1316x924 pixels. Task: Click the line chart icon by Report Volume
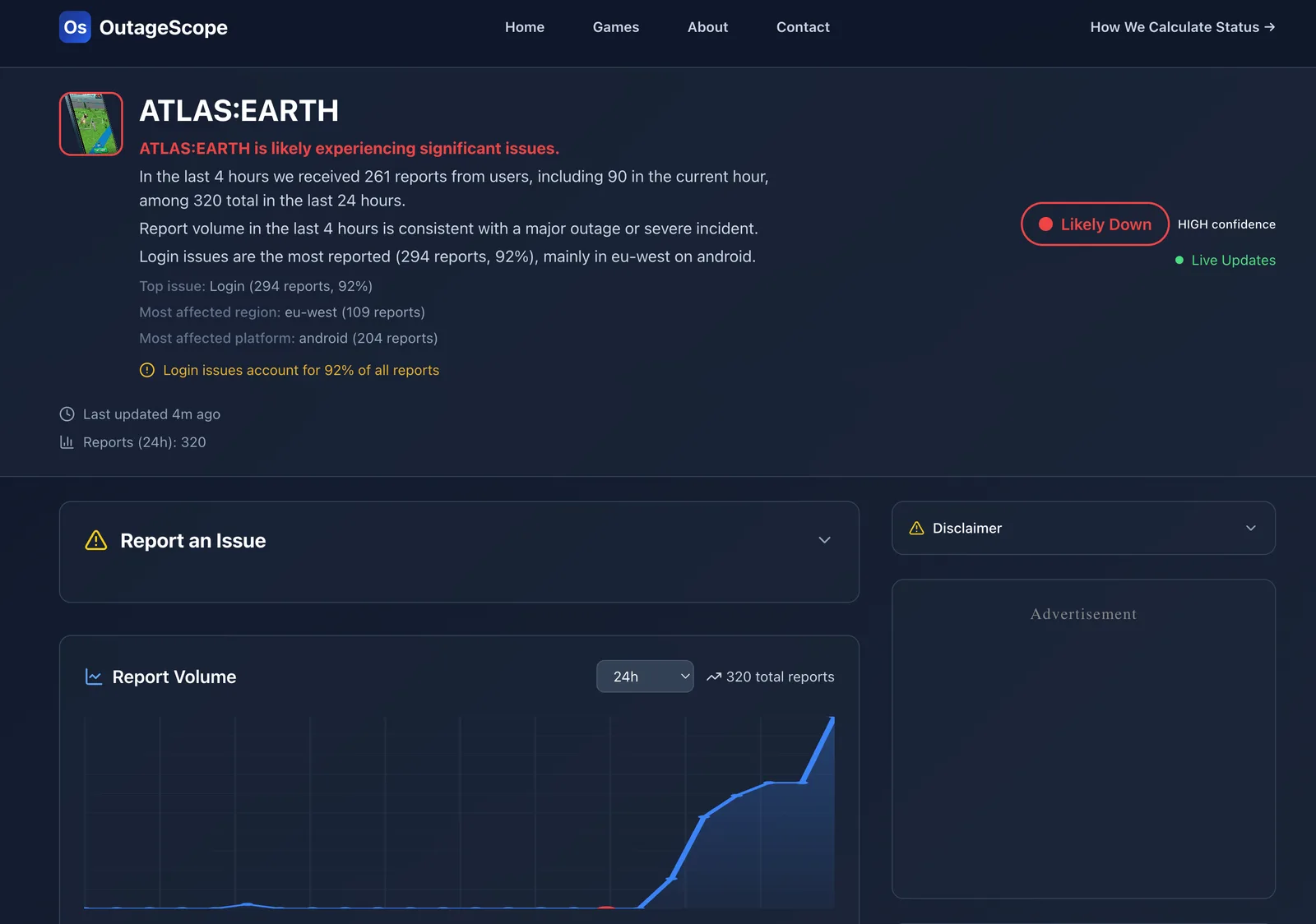point(94,677)
